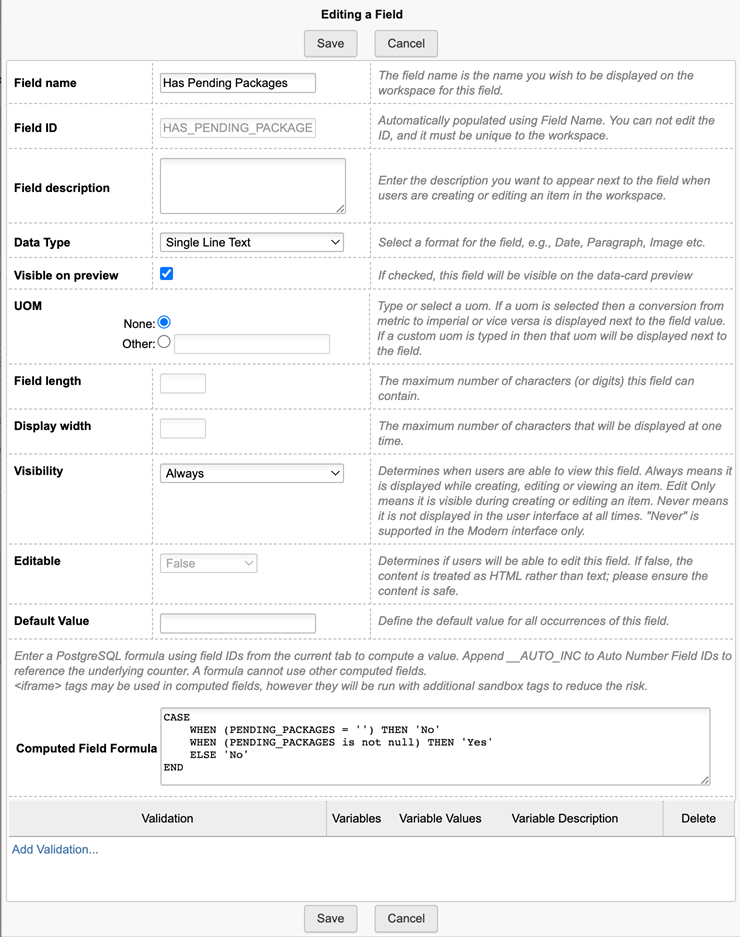Screen dimensions: 740x937
Task: Click the bottom Save button
Action: (x=331, y=918)
